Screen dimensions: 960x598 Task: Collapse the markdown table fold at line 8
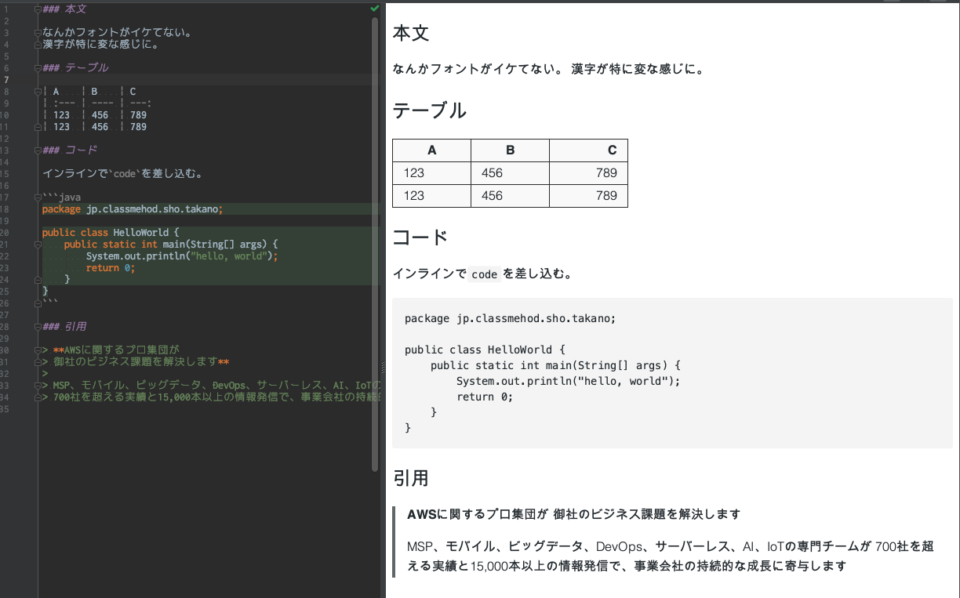click(37, 90)
